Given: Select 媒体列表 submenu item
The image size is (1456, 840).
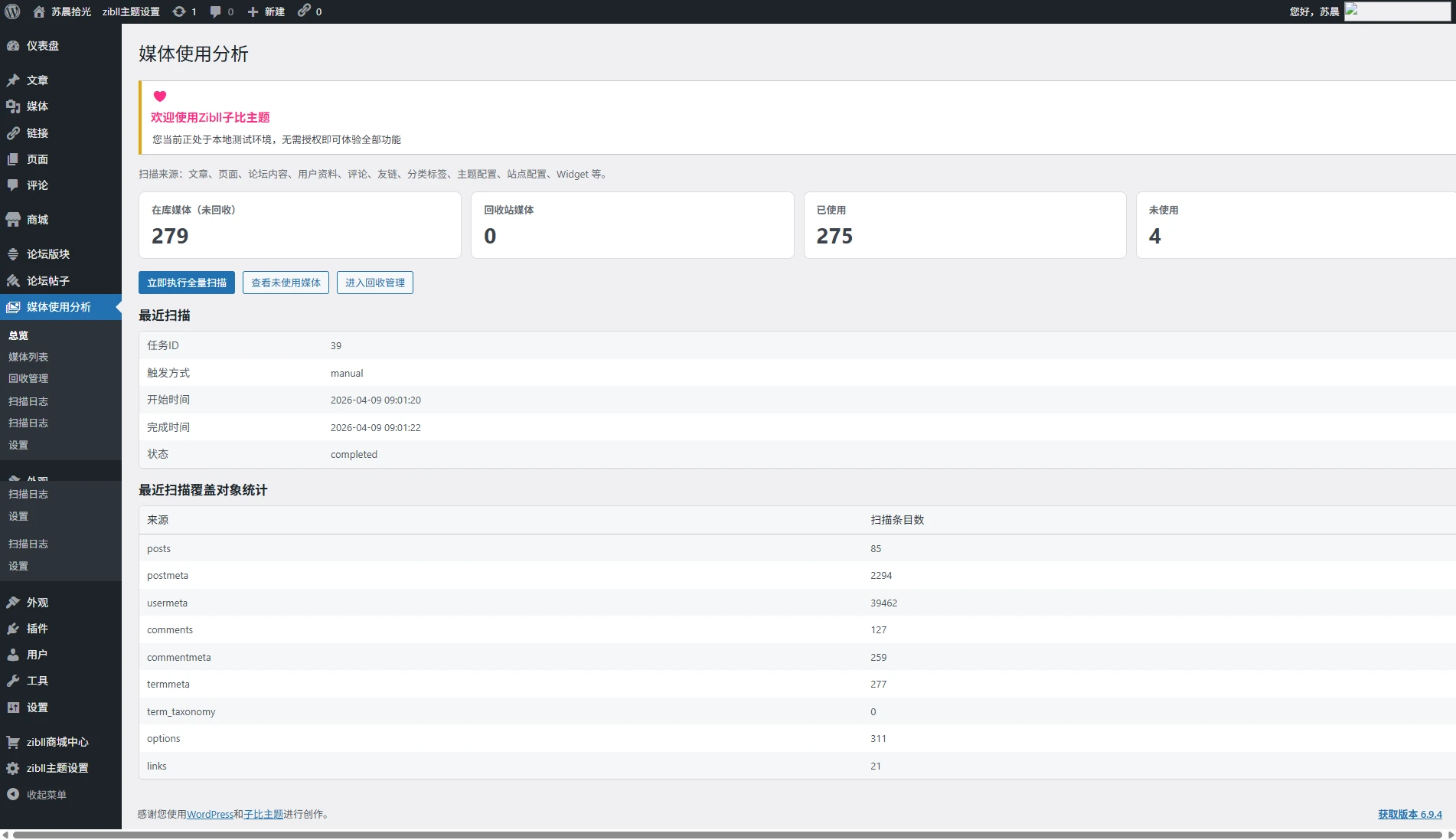Looking at the screenshot, I should [28, 357].
